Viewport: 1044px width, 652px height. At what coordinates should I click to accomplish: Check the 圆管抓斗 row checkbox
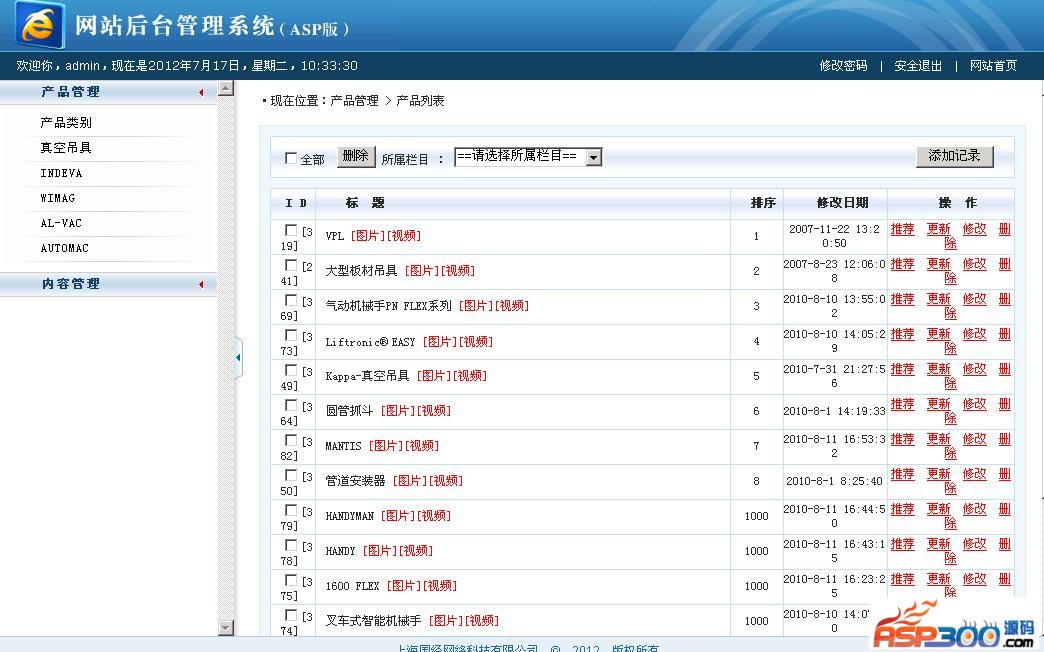pos(290,405)
